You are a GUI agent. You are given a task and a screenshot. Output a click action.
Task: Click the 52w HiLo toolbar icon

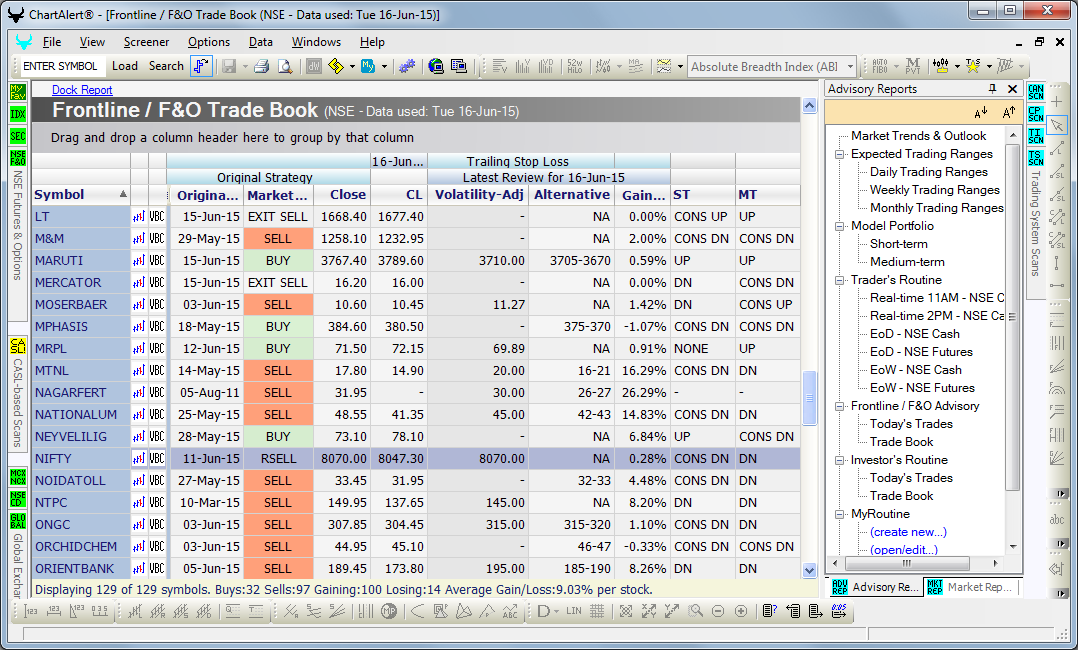point(574,66)
